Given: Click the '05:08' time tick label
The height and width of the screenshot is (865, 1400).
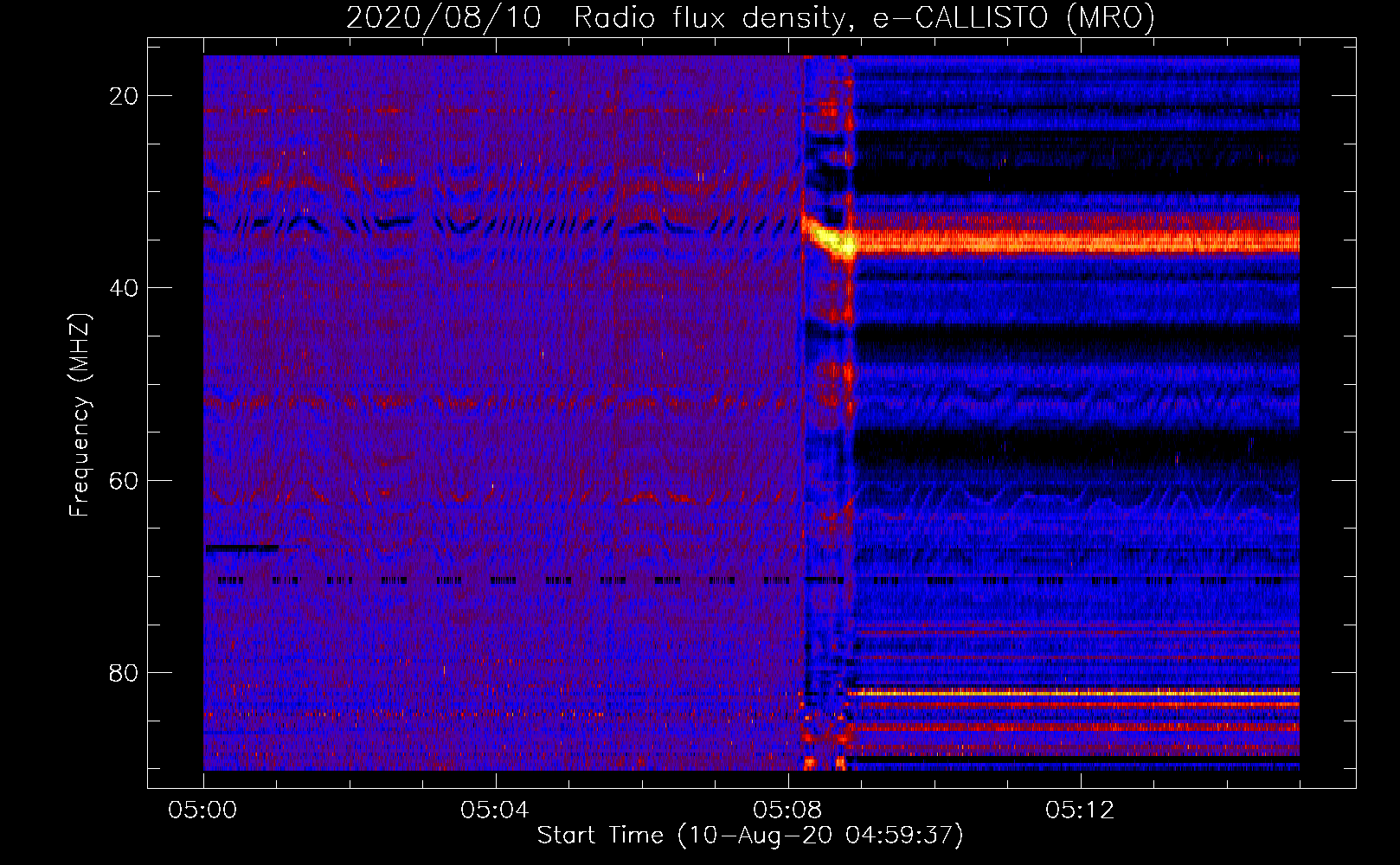Looking at the screenshot, I should click(787, 811).
